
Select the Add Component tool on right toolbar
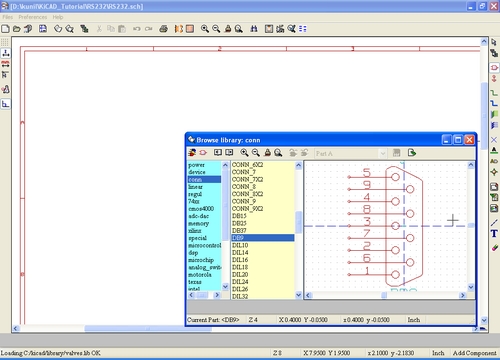click(494, 68)
